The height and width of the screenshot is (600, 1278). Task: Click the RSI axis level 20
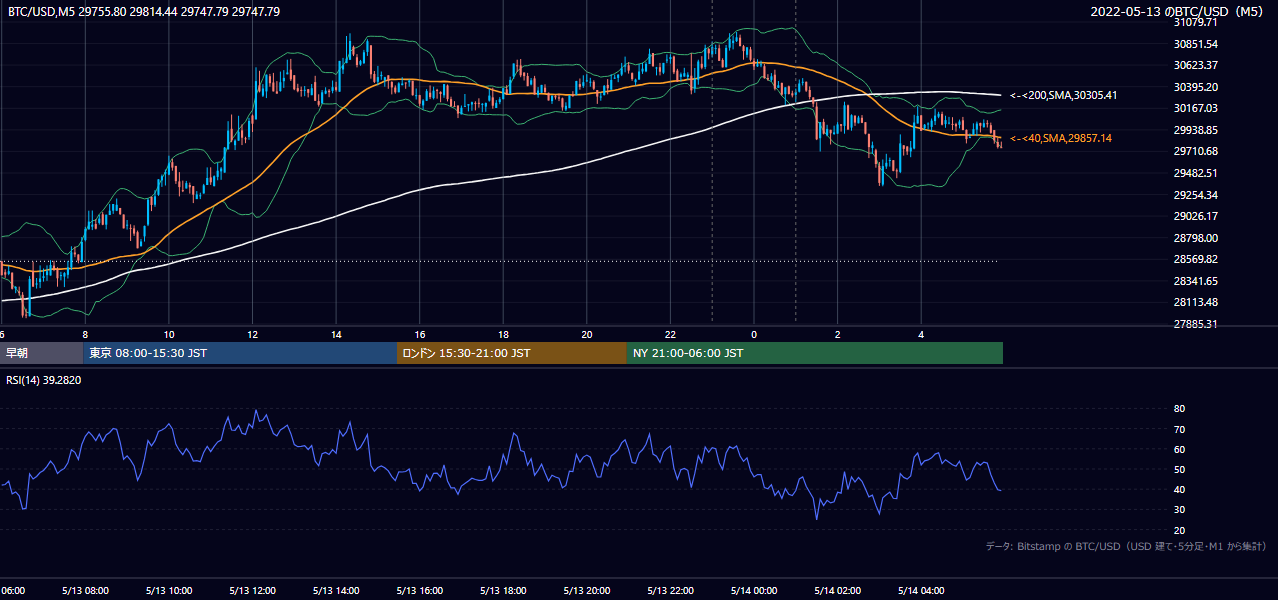point(1179,530)
